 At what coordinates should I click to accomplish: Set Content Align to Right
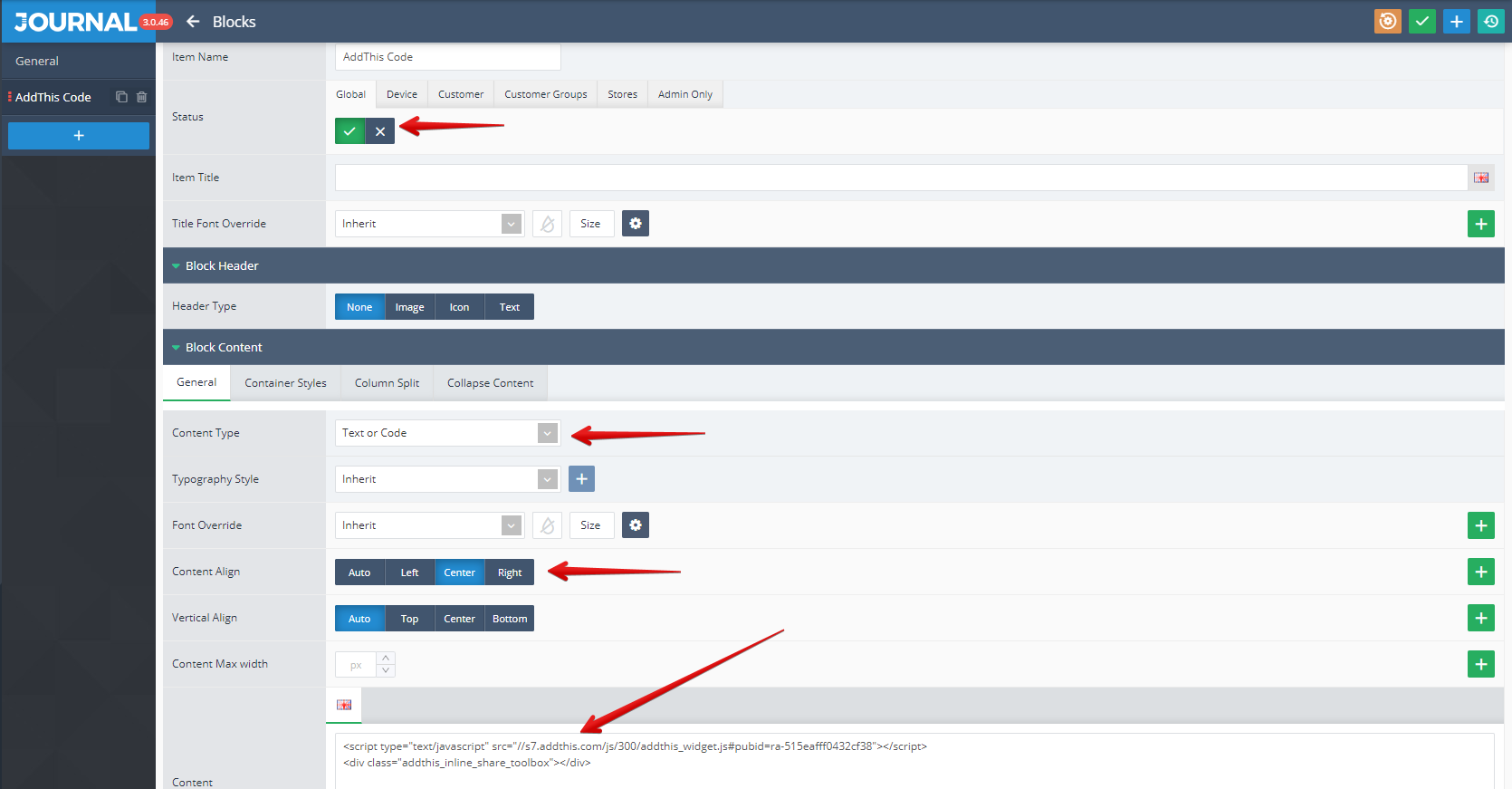coord(510,573)
